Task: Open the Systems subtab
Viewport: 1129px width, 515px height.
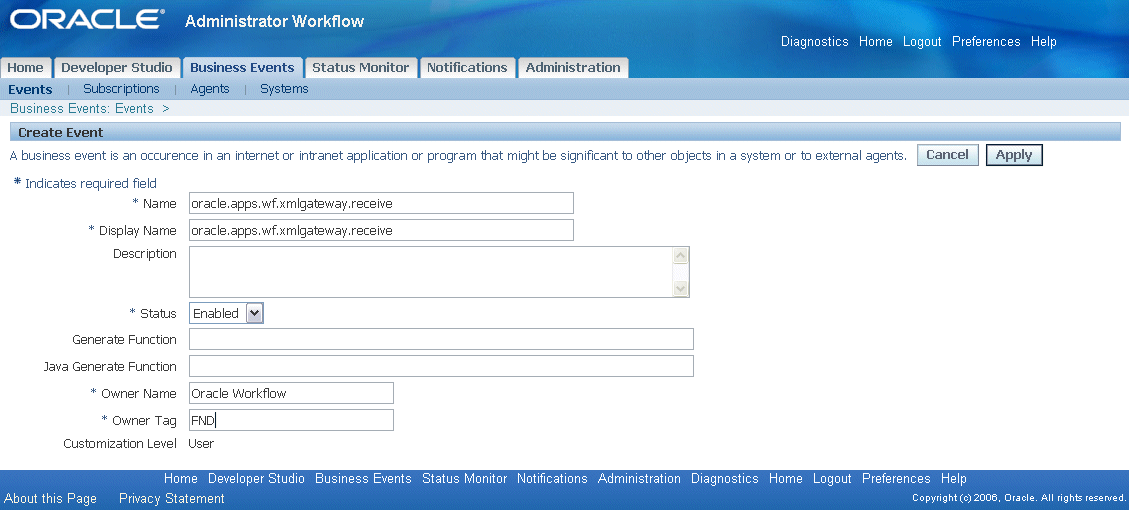Action: (x=284, y=89)
